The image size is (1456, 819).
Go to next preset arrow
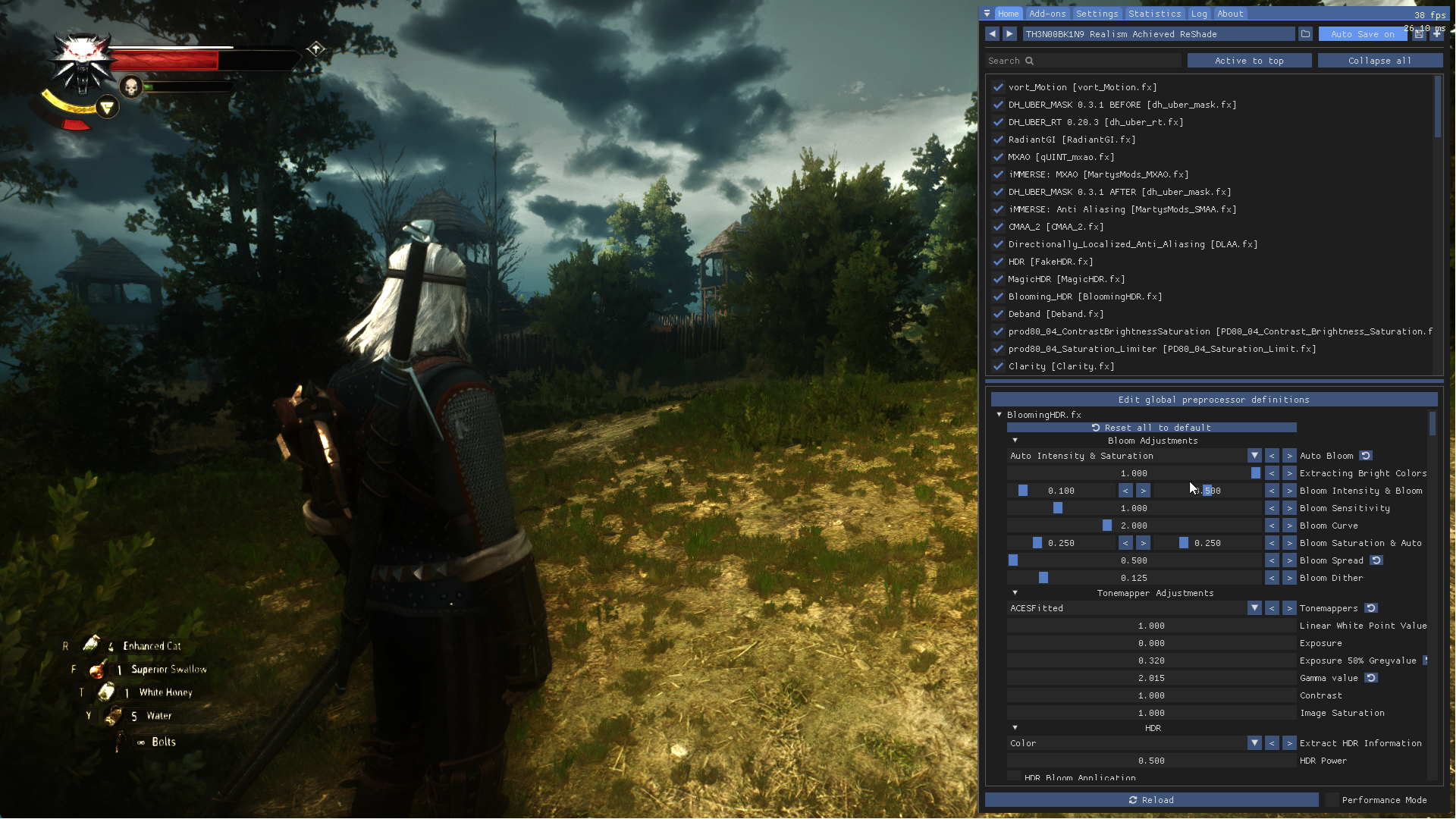click(1009, 34)
